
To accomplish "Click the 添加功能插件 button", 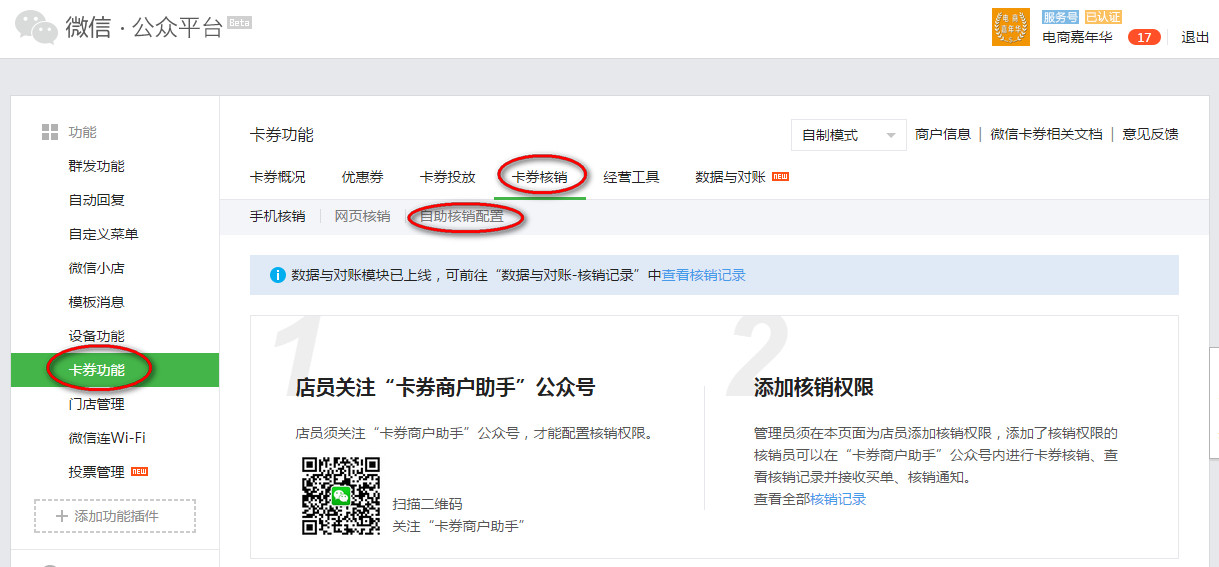I will click(115, 516).
